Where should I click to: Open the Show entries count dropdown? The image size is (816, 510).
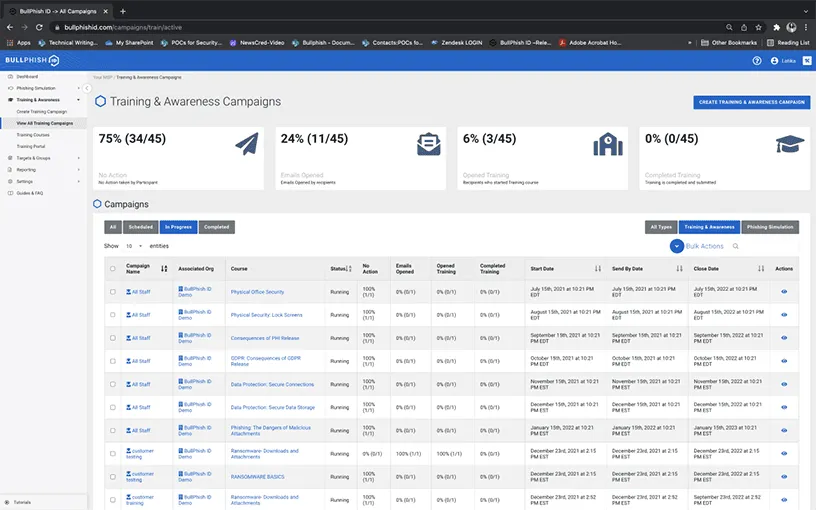click(x=134, y=246)
